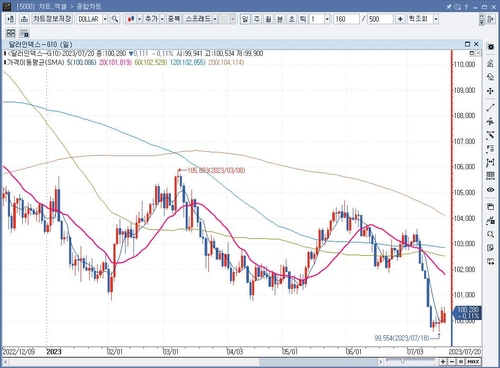Screen dimensions: 500x368
Task: Open chart settings gear icon in right sidebar
Action: tap(491, 47)
